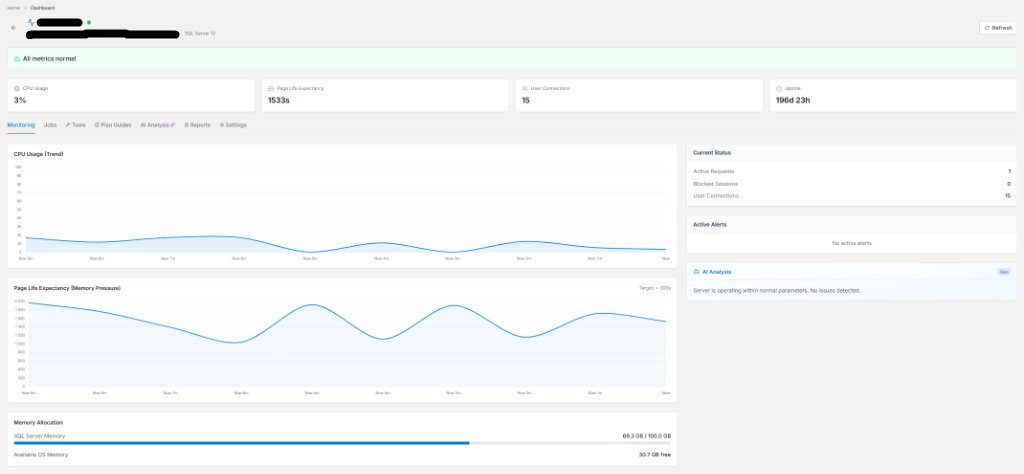Go to the Reports tab

[x=197, y=125]
